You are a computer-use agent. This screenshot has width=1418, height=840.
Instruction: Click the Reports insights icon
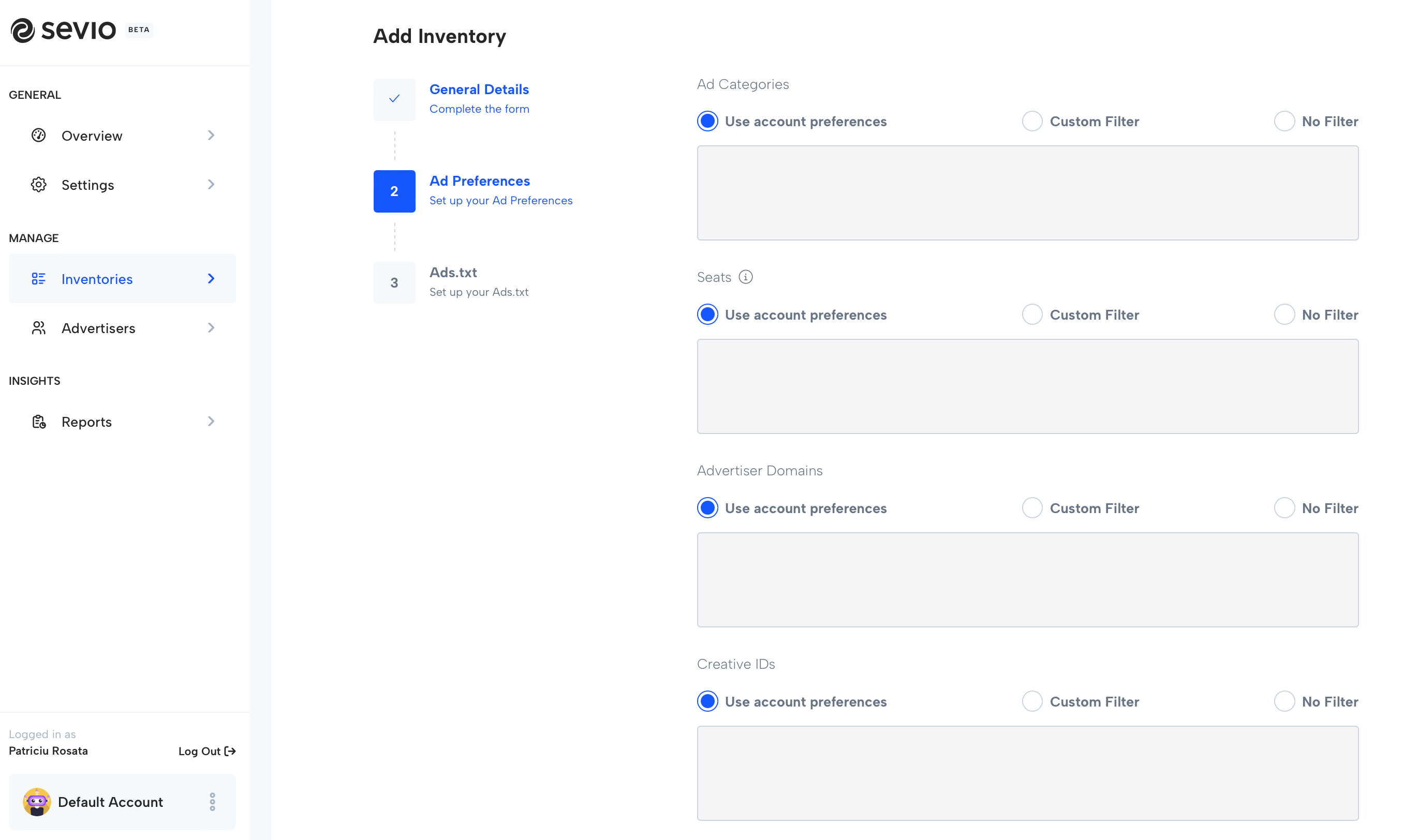(x=38, y=421)
